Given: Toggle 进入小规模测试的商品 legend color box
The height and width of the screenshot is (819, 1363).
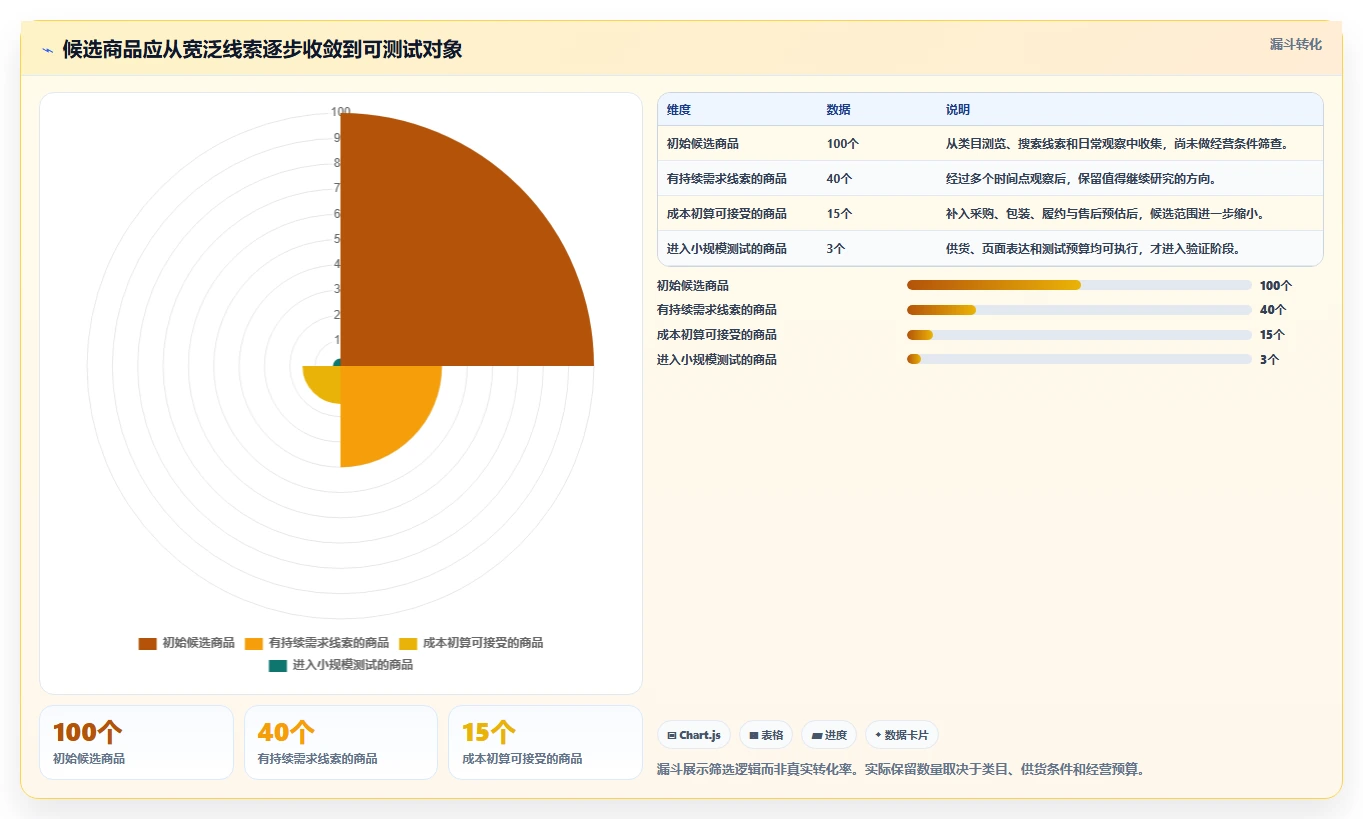Looking at the screenshot, I should click(277, 665).
